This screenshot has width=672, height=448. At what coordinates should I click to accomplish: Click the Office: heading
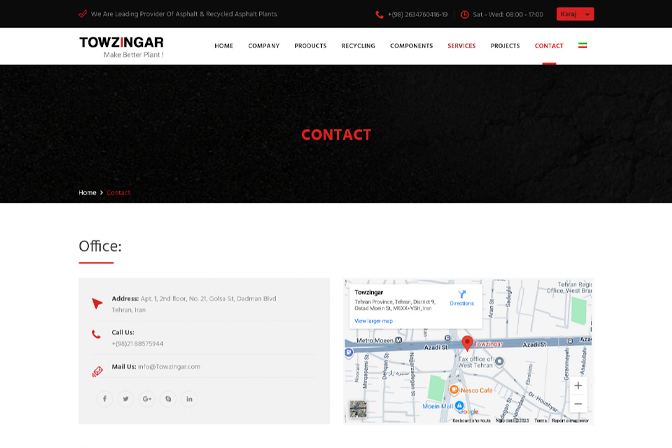[x=100, y=246]
